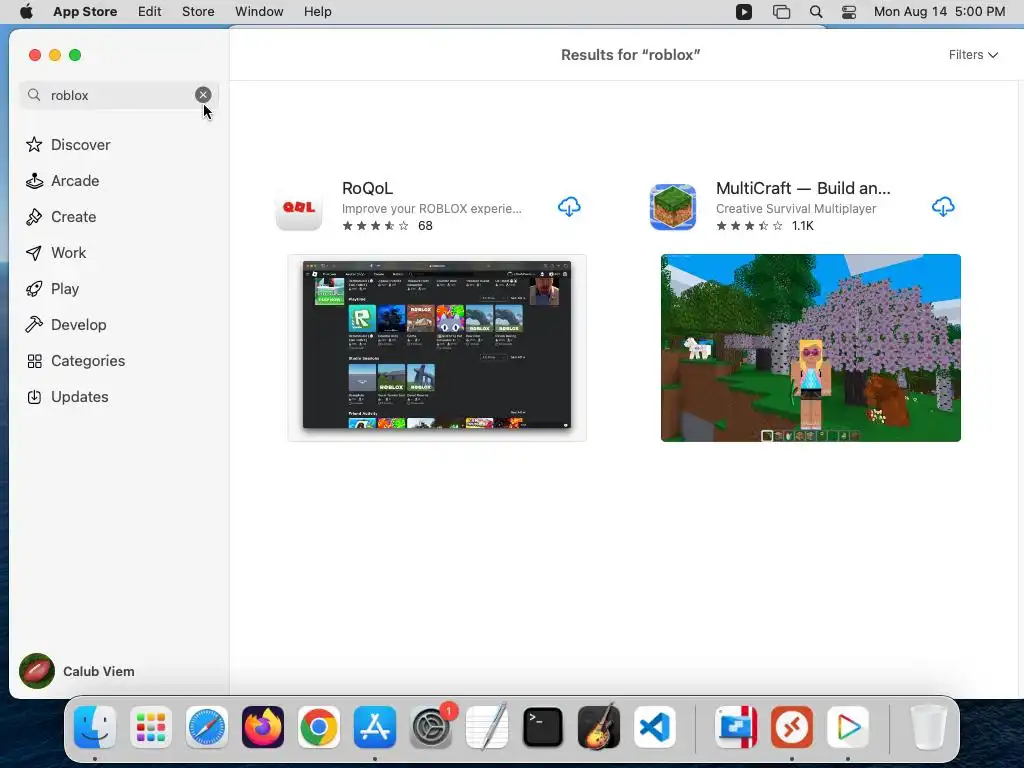Click into the roblox search field
The image size is (1024, 768).
120,95
